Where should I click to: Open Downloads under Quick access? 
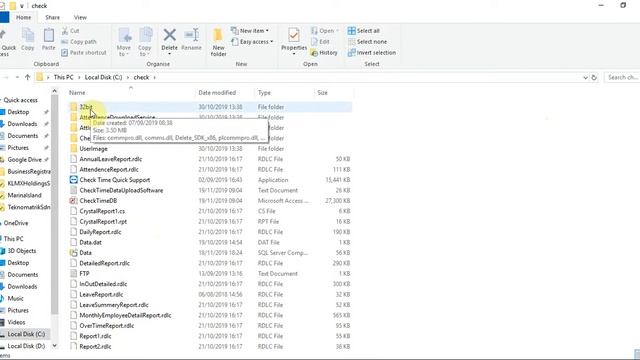22,124
